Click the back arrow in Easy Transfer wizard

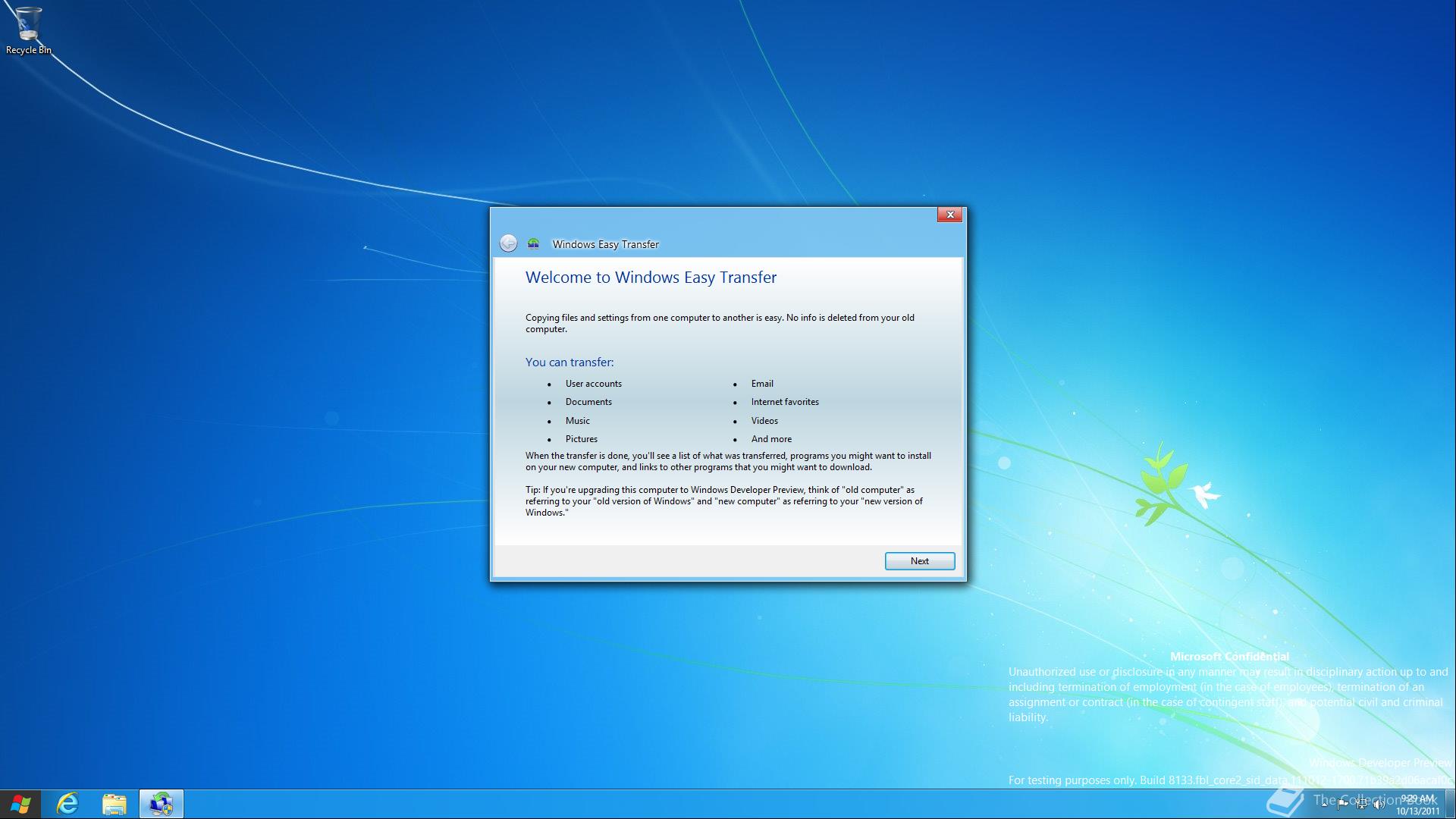[508, 243]
